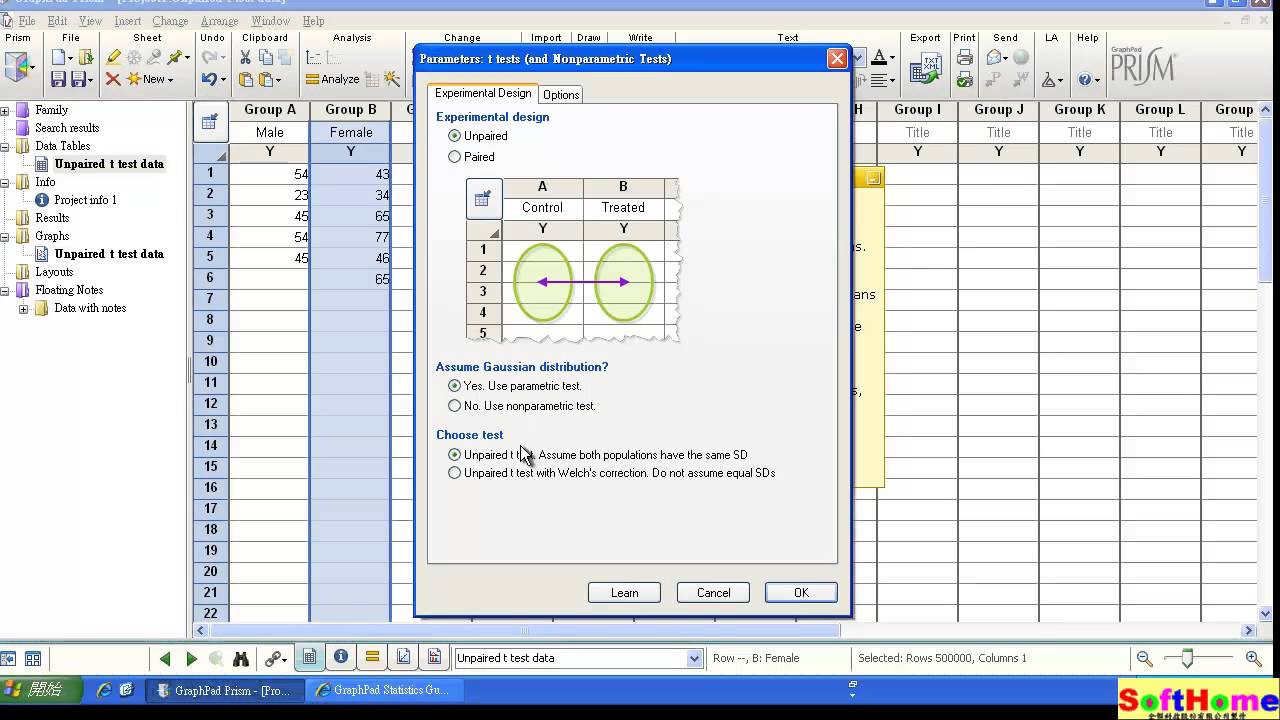This screenshot has width=1280, height=720.
Task: Switch to the Options tab in dialog
Action: (x=561, y=95)
